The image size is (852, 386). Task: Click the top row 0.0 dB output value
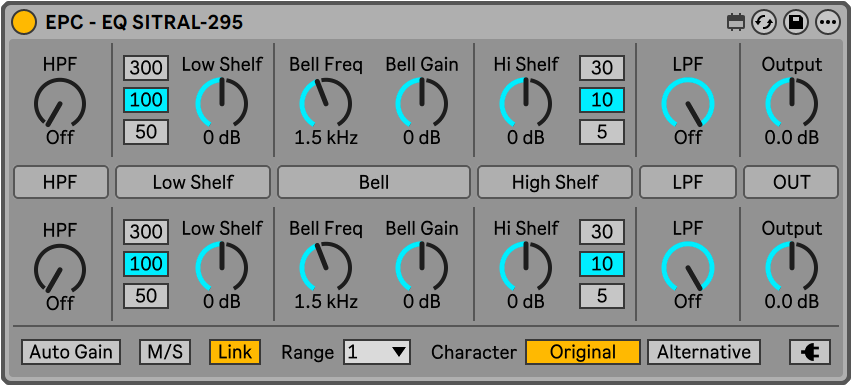click(792, 138)
